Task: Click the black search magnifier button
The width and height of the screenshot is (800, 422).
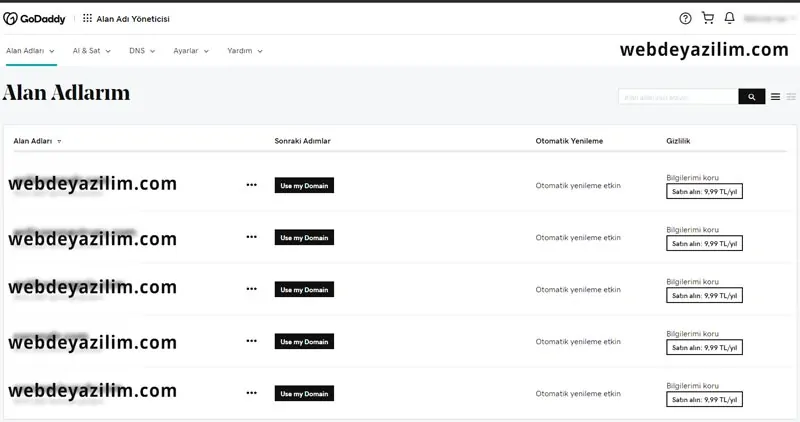Action: click(752, 96)
